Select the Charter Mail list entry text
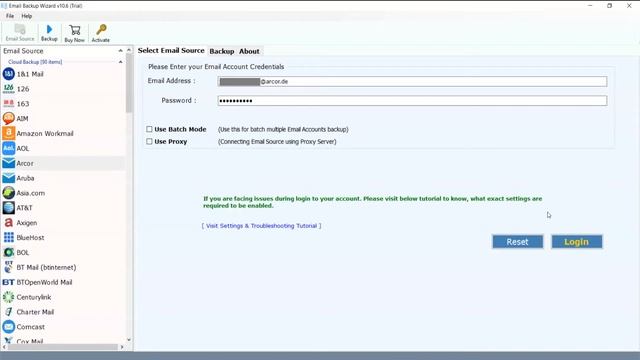 [x=35, y=312]
